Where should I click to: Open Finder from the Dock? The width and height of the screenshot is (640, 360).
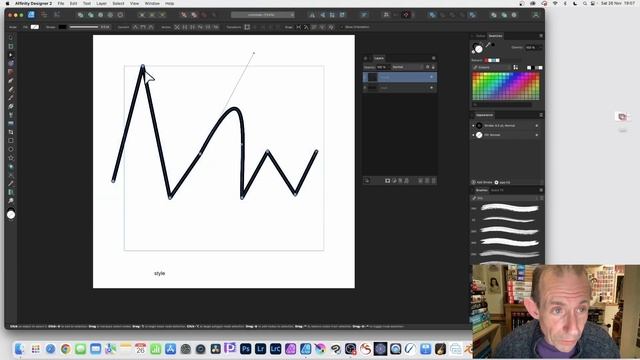[x=19, y=349]
